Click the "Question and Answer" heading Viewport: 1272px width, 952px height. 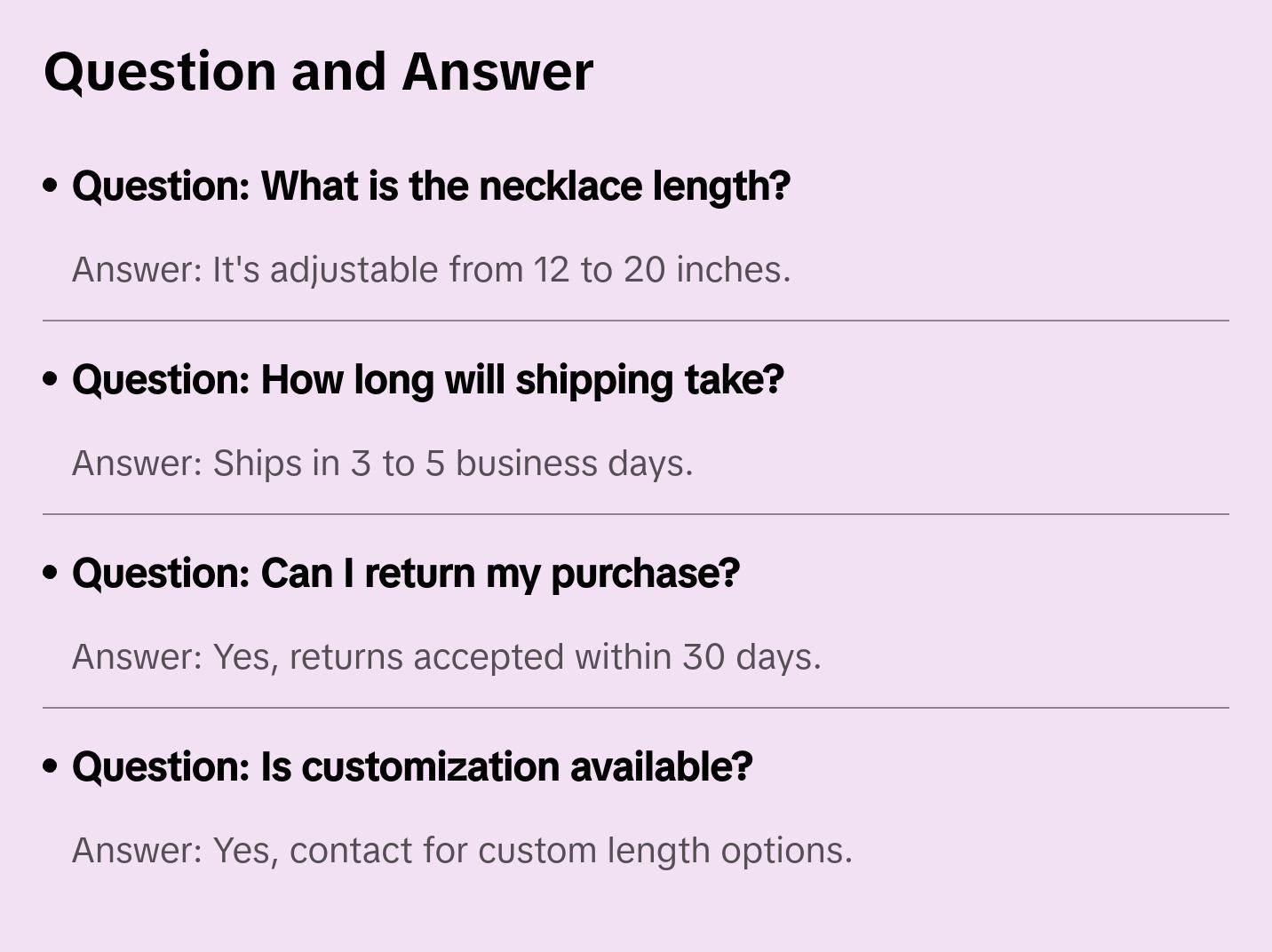pyautogui.click(x=318, y=71)
